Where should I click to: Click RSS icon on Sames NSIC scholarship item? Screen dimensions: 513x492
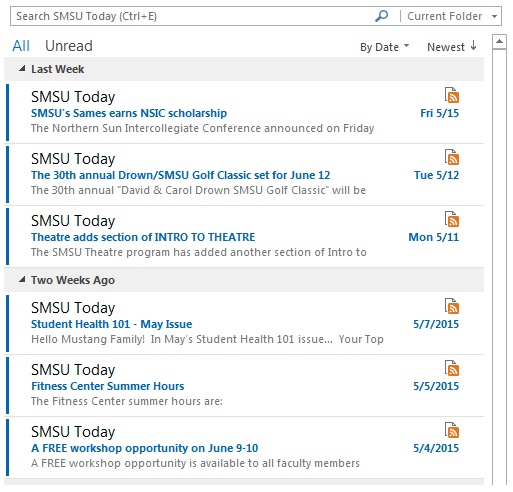[452, 95]
